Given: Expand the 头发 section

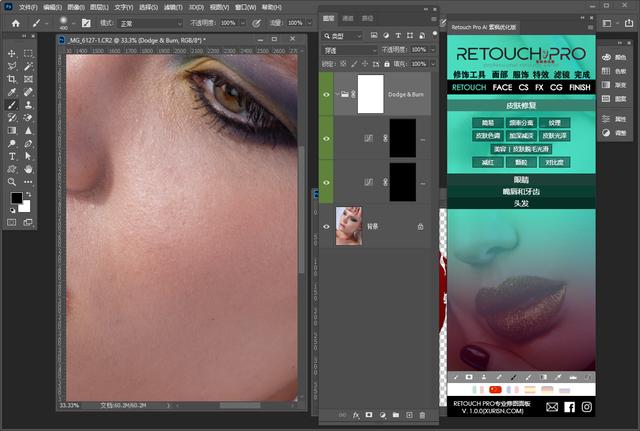Looking at the screenshot, I should 521,203.
